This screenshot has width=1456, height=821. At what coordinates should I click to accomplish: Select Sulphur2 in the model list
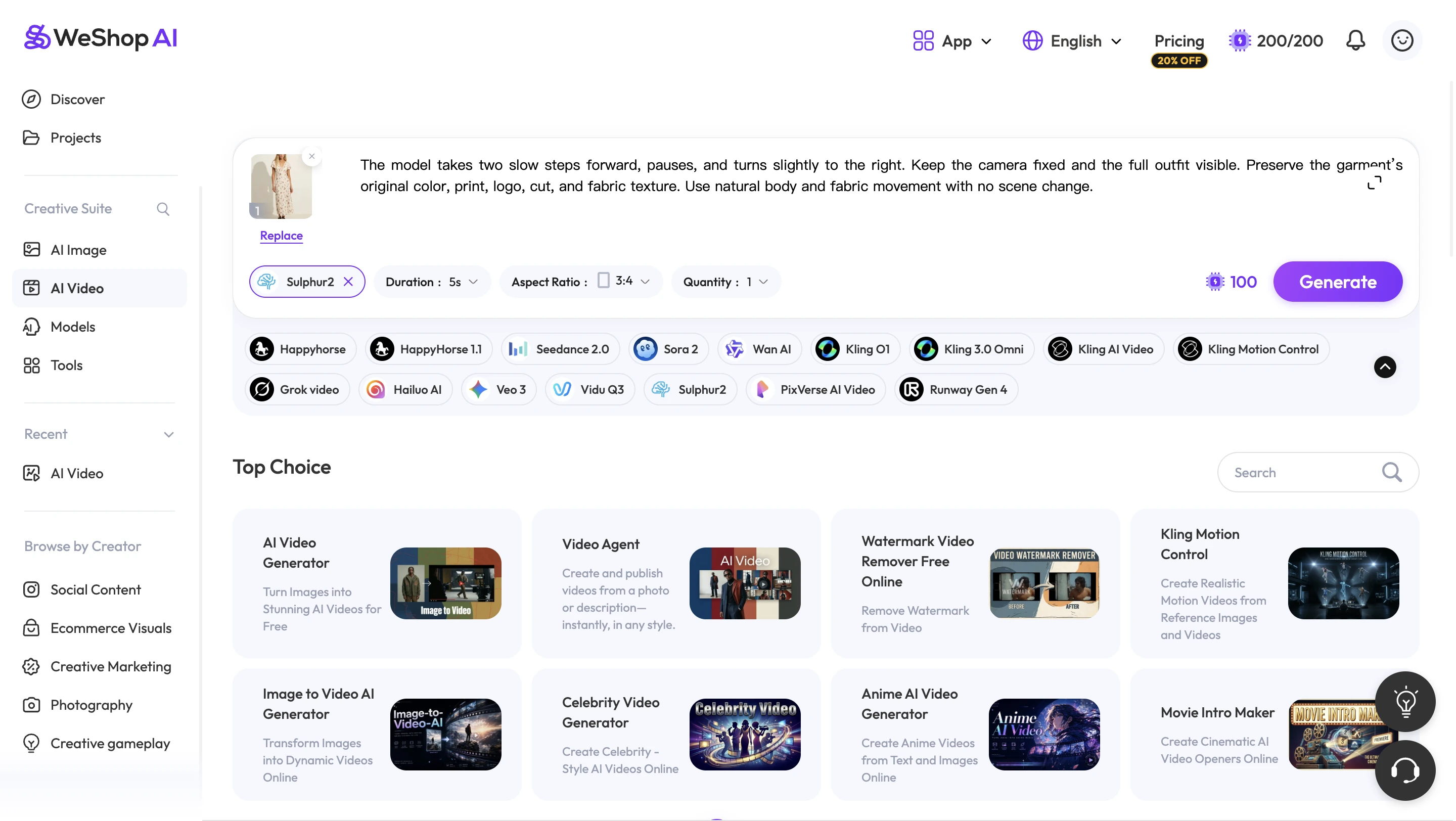pos(690,389)
